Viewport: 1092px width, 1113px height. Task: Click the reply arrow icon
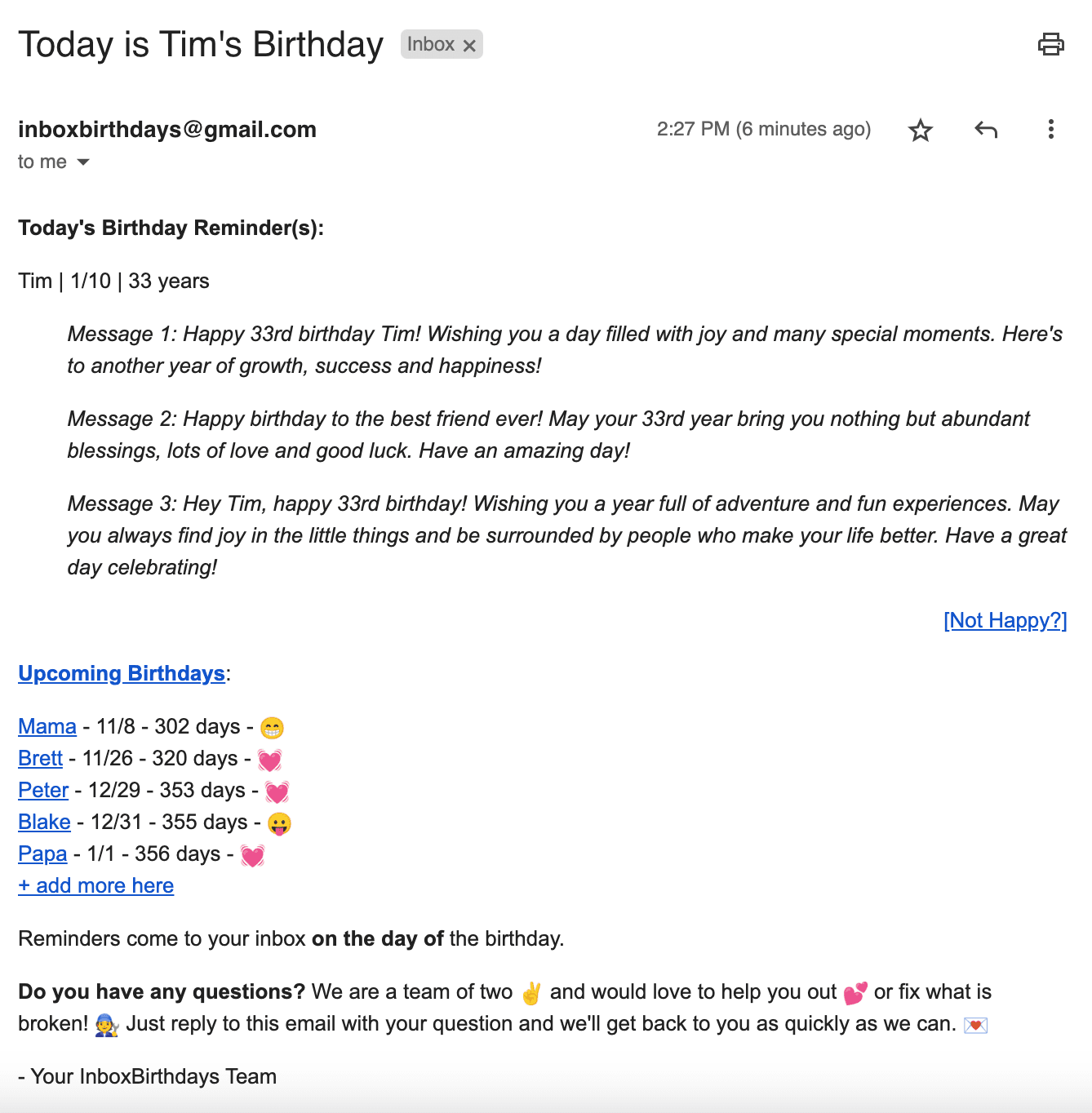(x=986, y=130)
